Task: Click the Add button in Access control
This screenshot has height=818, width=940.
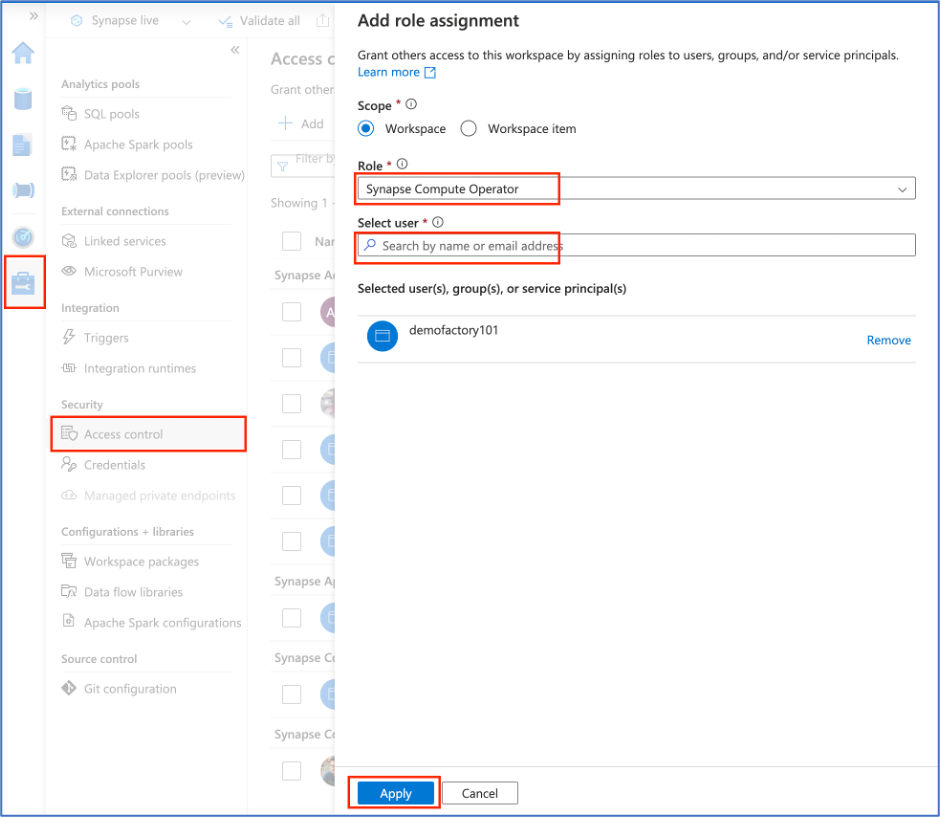Action: [302, 124]
